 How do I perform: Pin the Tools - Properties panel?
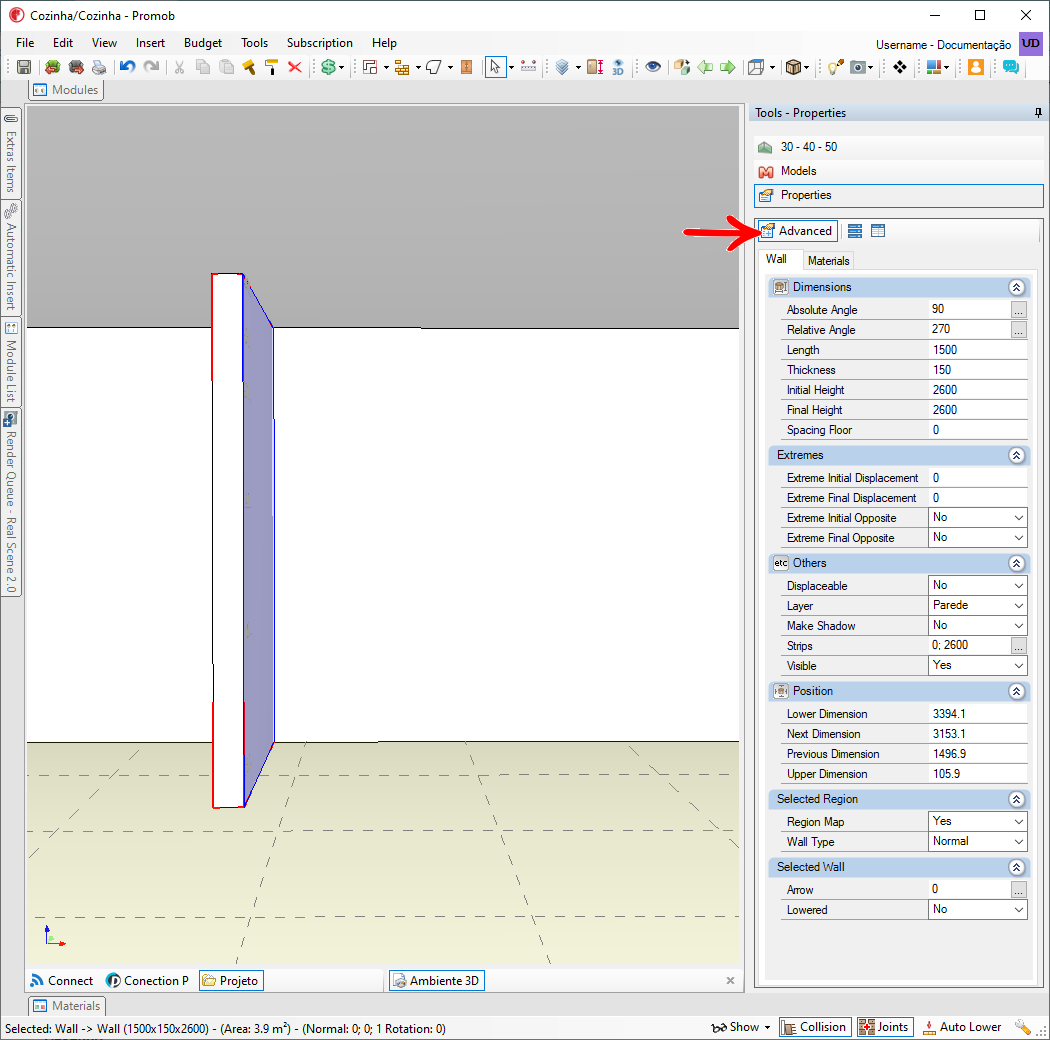(x=1038, y=113)
